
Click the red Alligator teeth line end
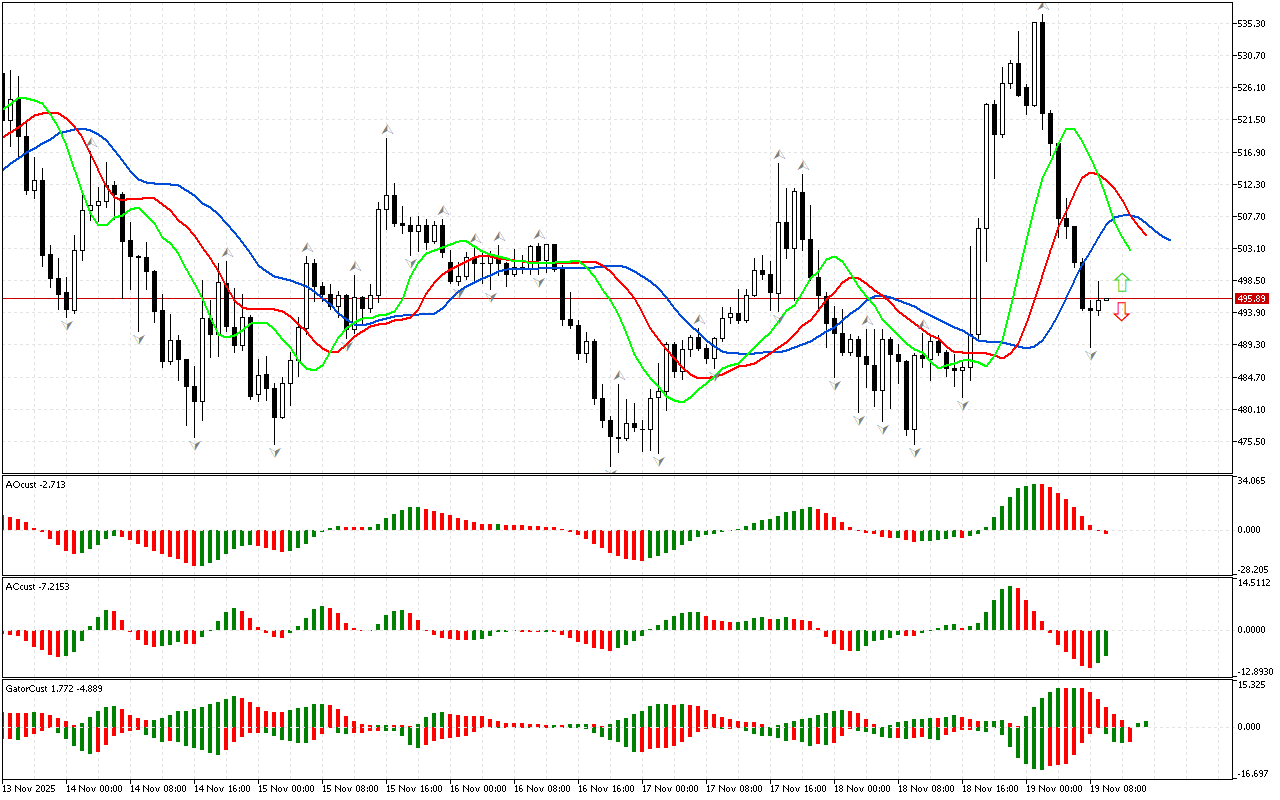pos(1145,235)
